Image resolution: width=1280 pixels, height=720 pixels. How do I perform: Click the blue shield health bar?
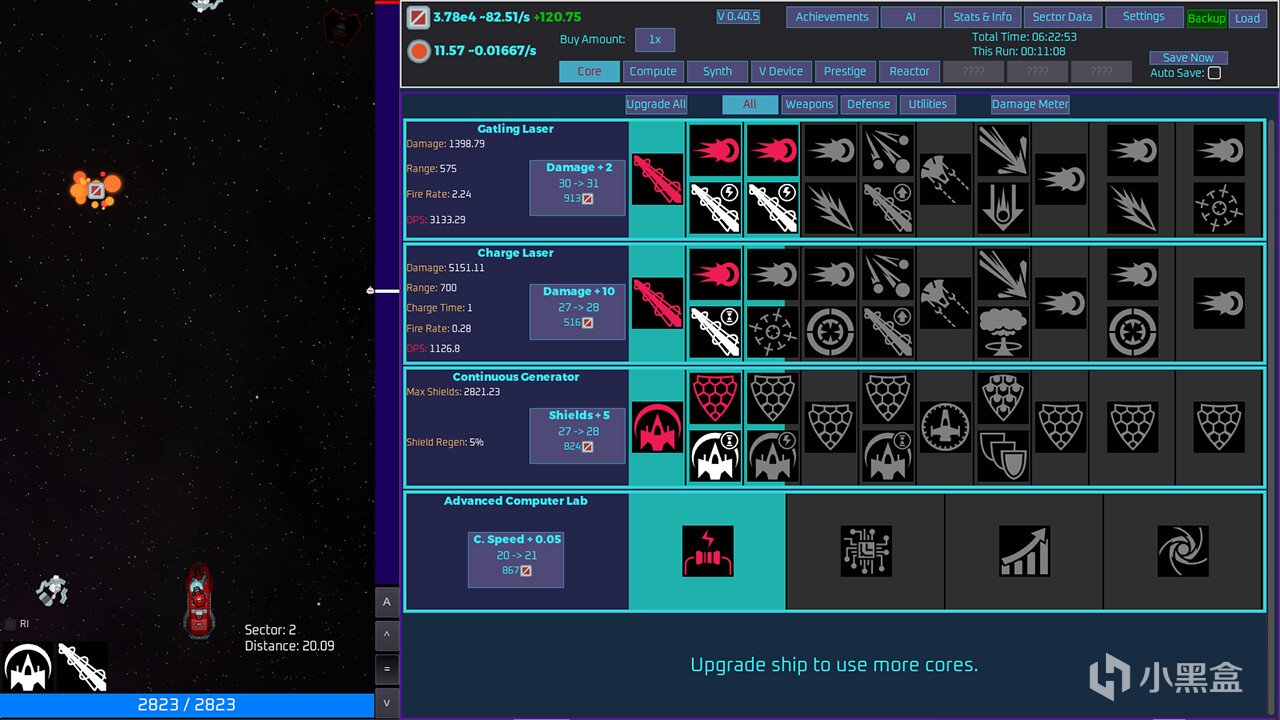pos(187,705)
